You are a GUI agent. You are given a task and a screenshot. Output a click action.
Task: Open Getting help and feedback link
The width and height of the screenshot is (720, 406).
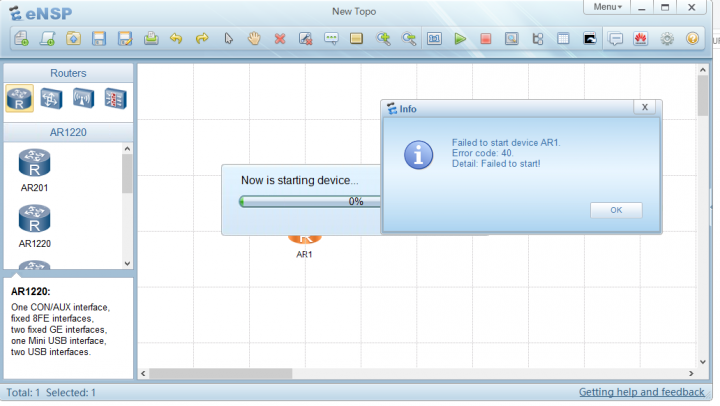[x=641, y=392]
